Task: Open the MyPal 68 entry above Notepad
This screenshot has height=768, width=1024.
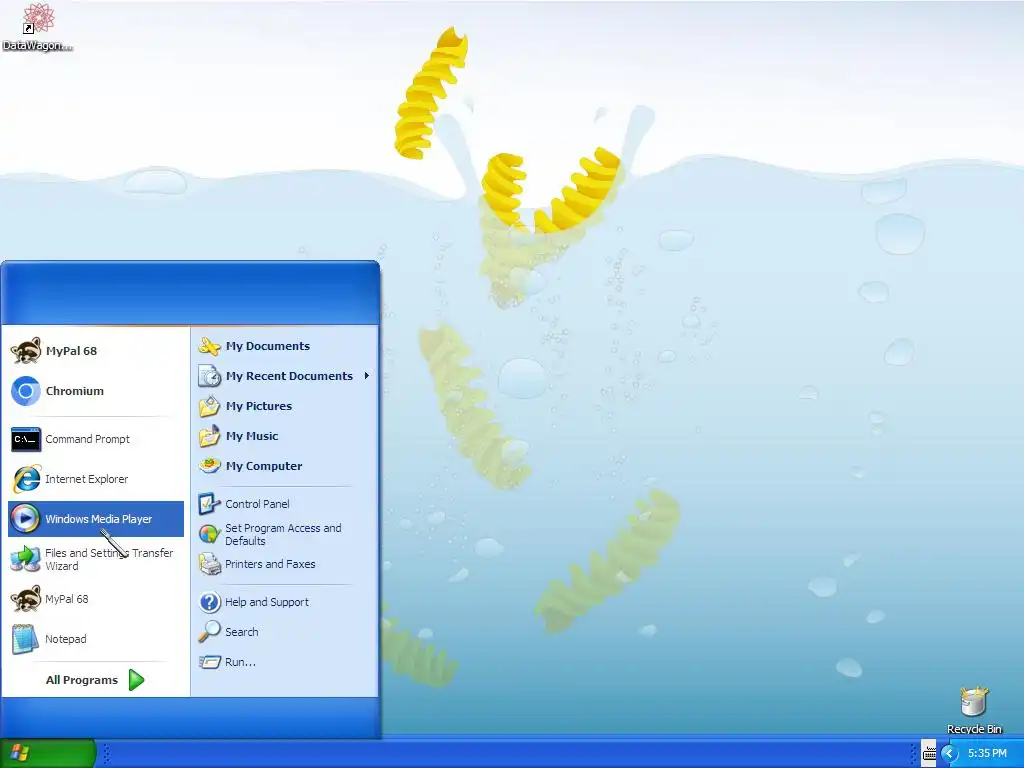Action: click(96, 599)
